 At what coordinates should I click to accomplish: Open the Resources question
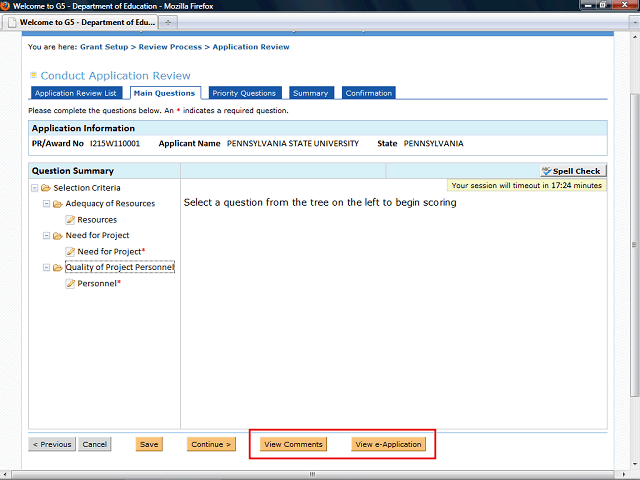pyautogui.click(x=97, y=220)
